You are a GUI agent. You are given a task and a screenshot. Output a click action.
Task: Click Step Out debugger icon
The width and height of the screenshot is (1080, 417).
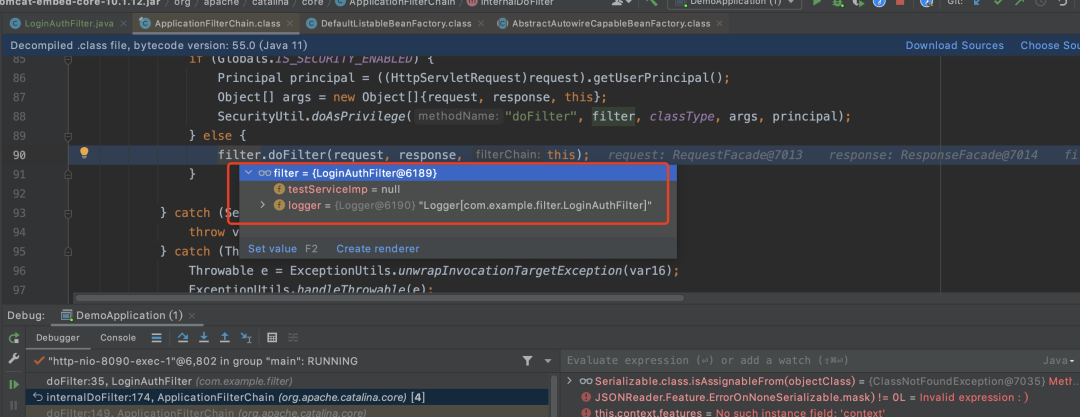(225, 338)
